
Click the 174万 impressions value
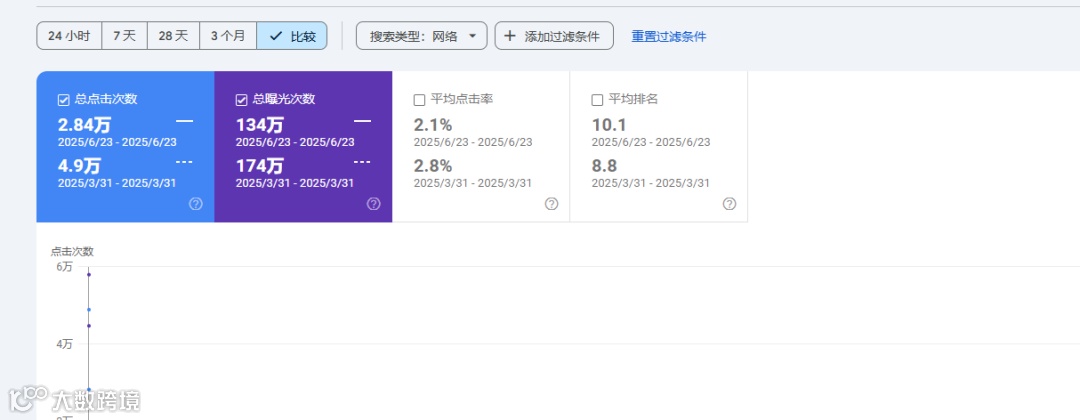pos(260,166)
